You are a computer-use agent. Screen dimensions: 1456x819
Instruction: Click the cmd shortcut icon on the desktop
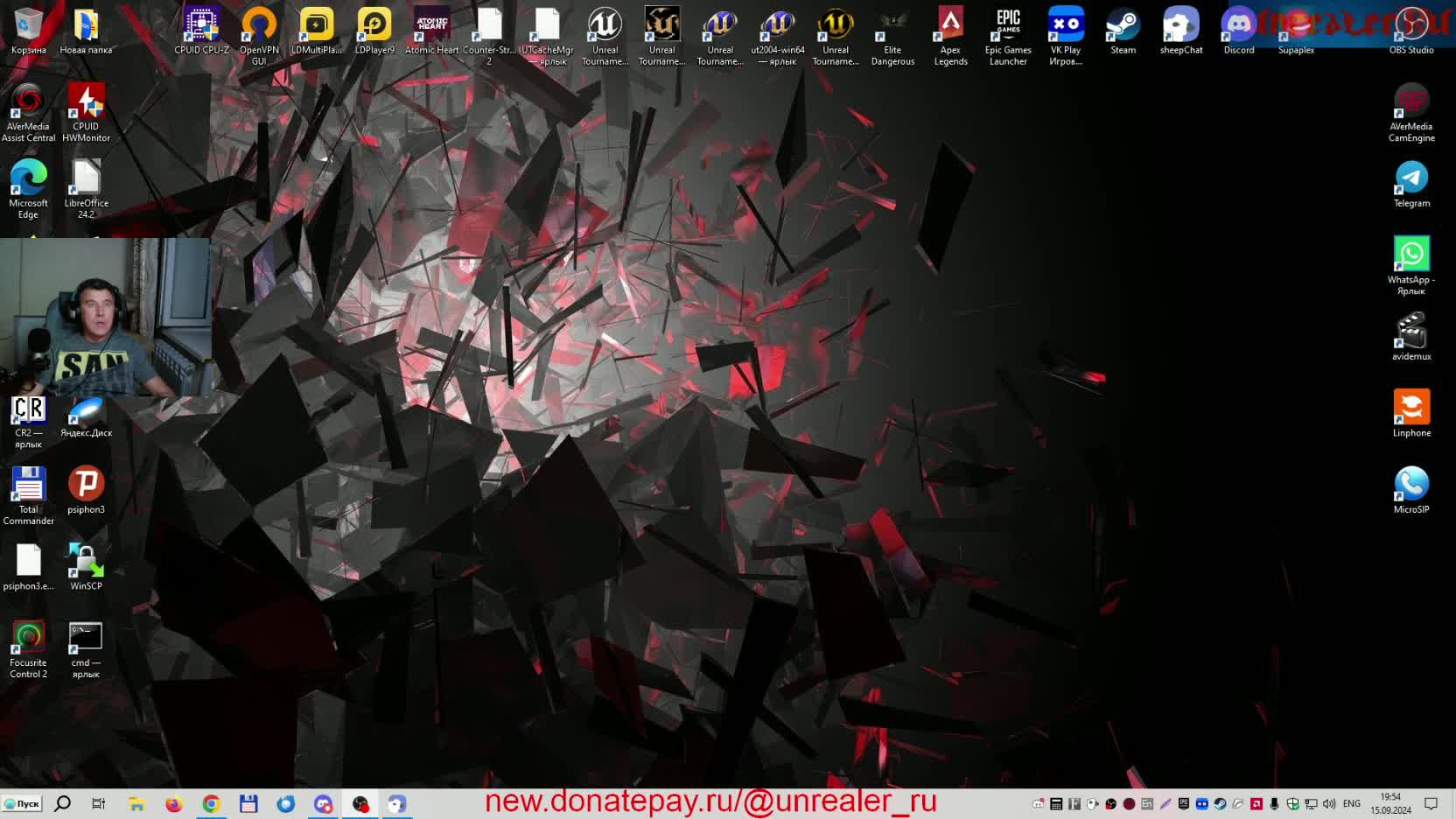click(86, 649)
